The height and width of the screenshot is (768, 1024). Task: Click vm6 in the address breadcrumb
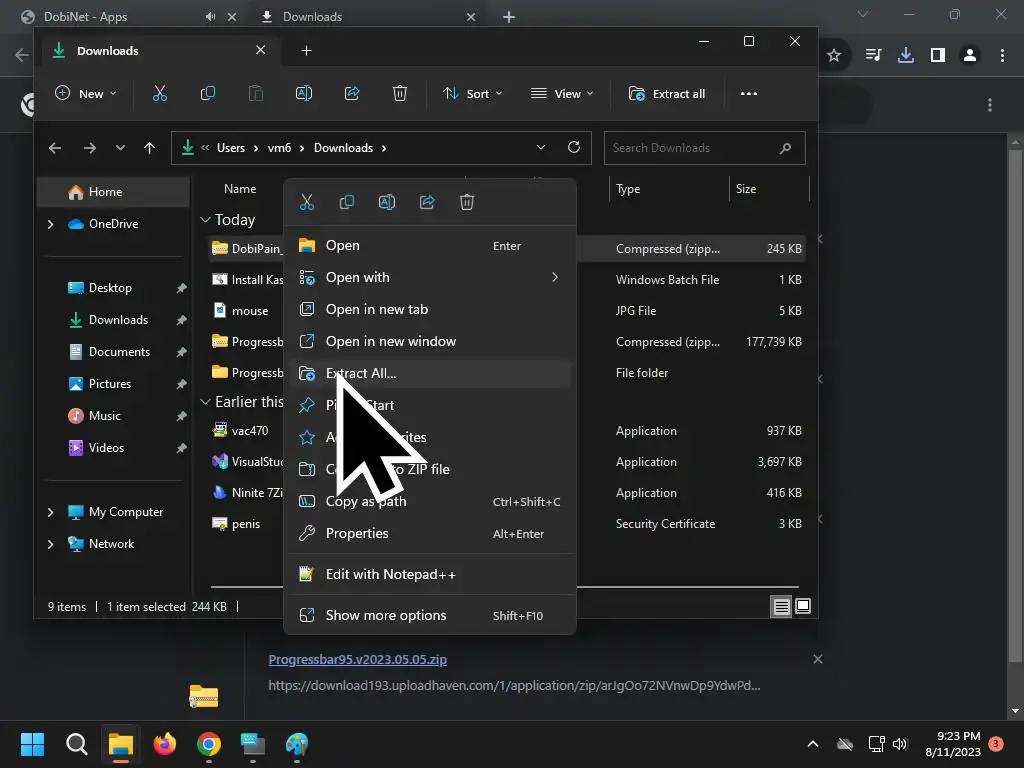coord(280,148)
